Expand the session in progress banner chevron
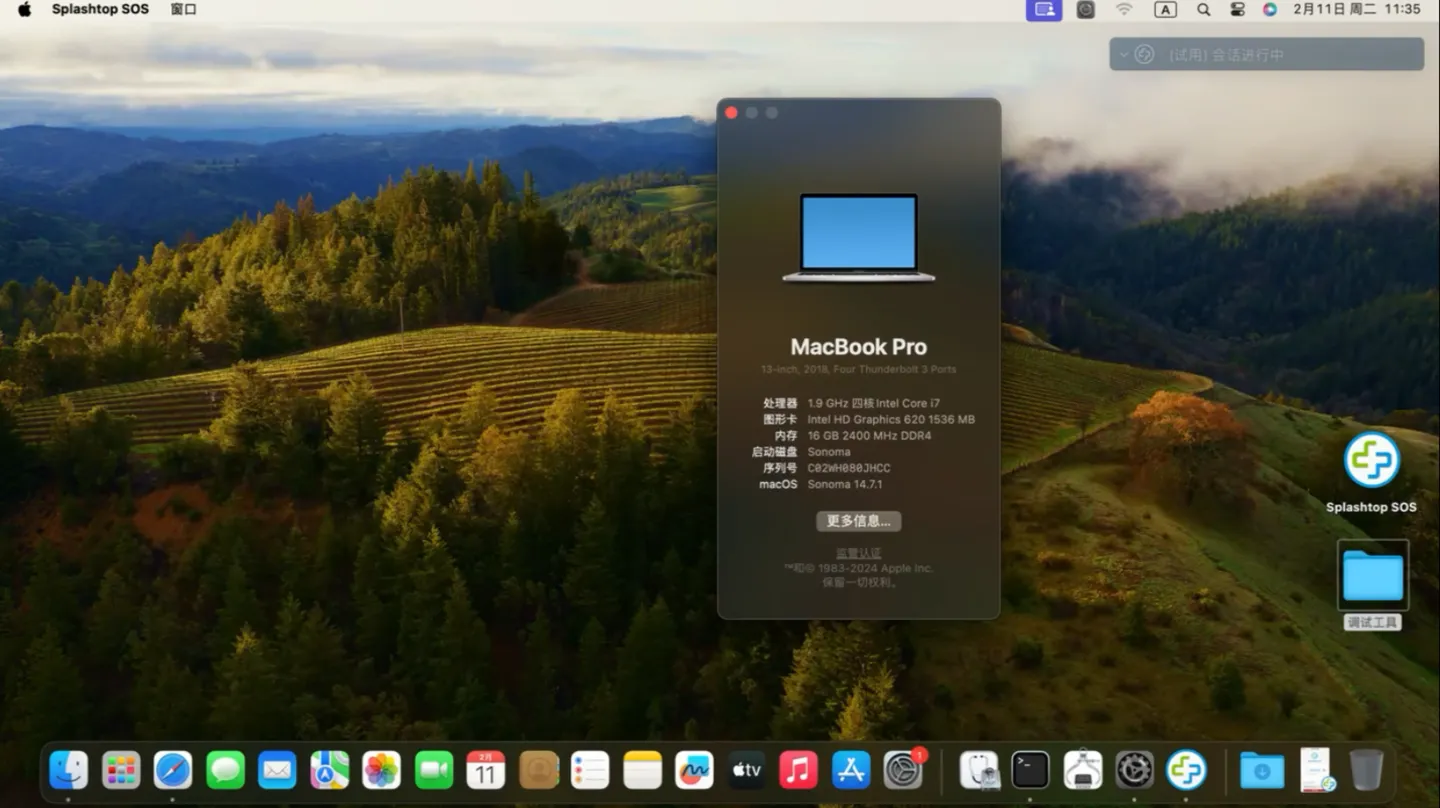This screenshot has height=808, width=1440. (1123, 54)
